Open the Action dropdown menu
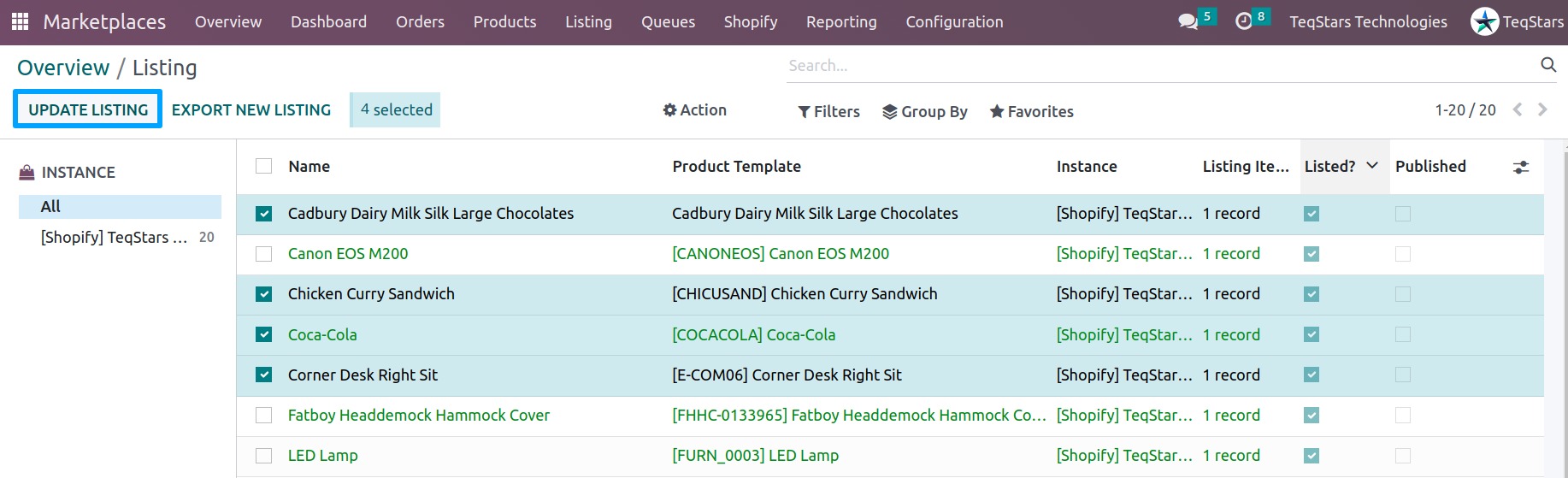Viewport: 1568px width, 478px height. [x=695, y=109]
